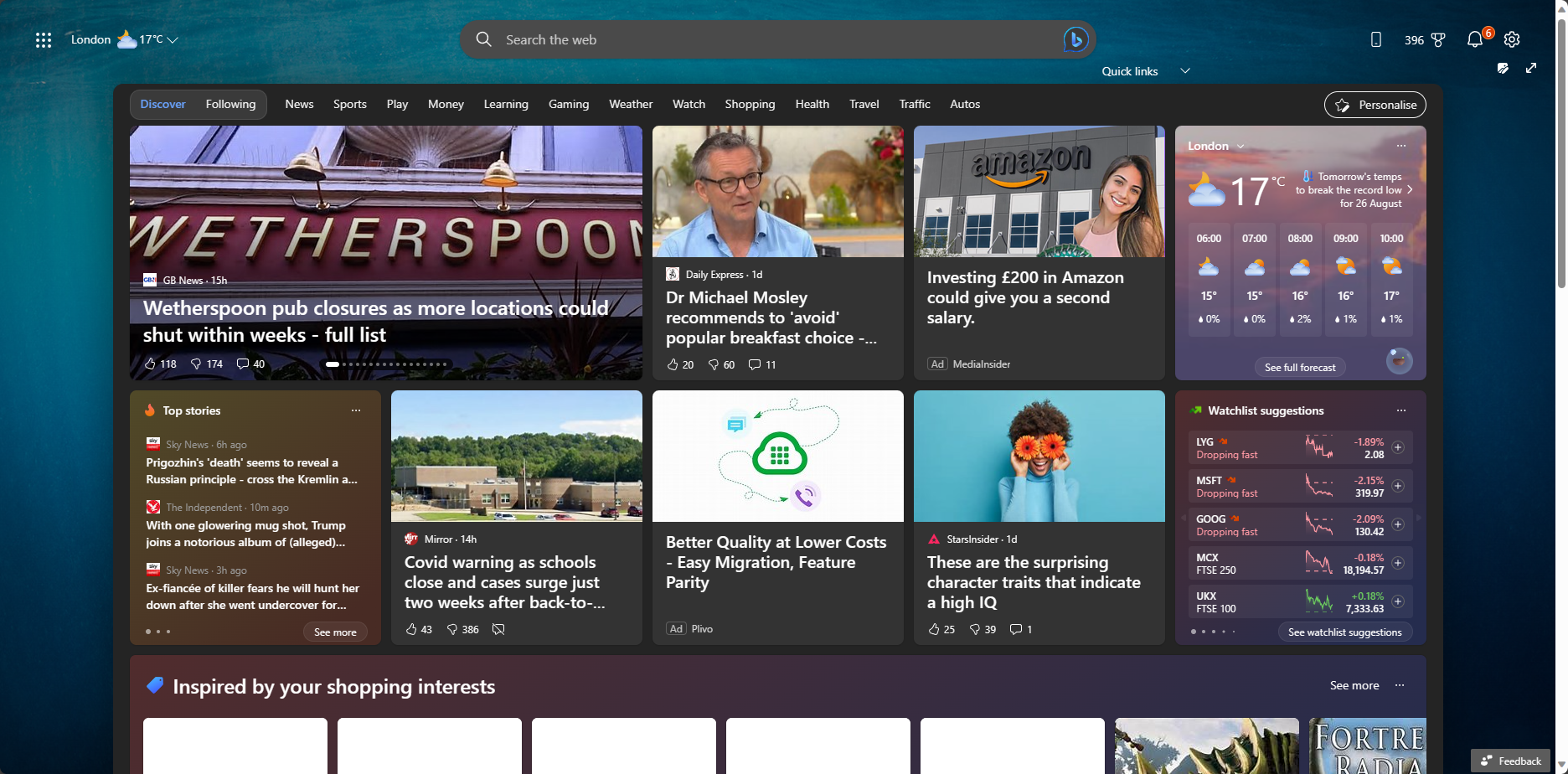Open comments on Wetherspoon story
Screen dimensions: 1568x774
click(x=242, y=364)
